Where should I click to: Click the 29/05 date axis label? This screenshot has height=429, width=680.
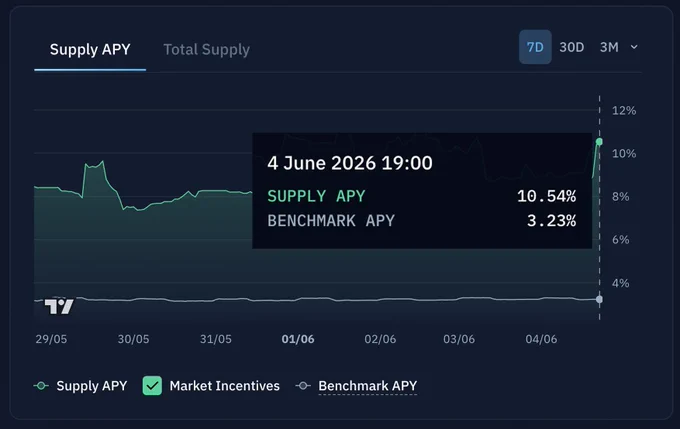click(x=51, y=339)
